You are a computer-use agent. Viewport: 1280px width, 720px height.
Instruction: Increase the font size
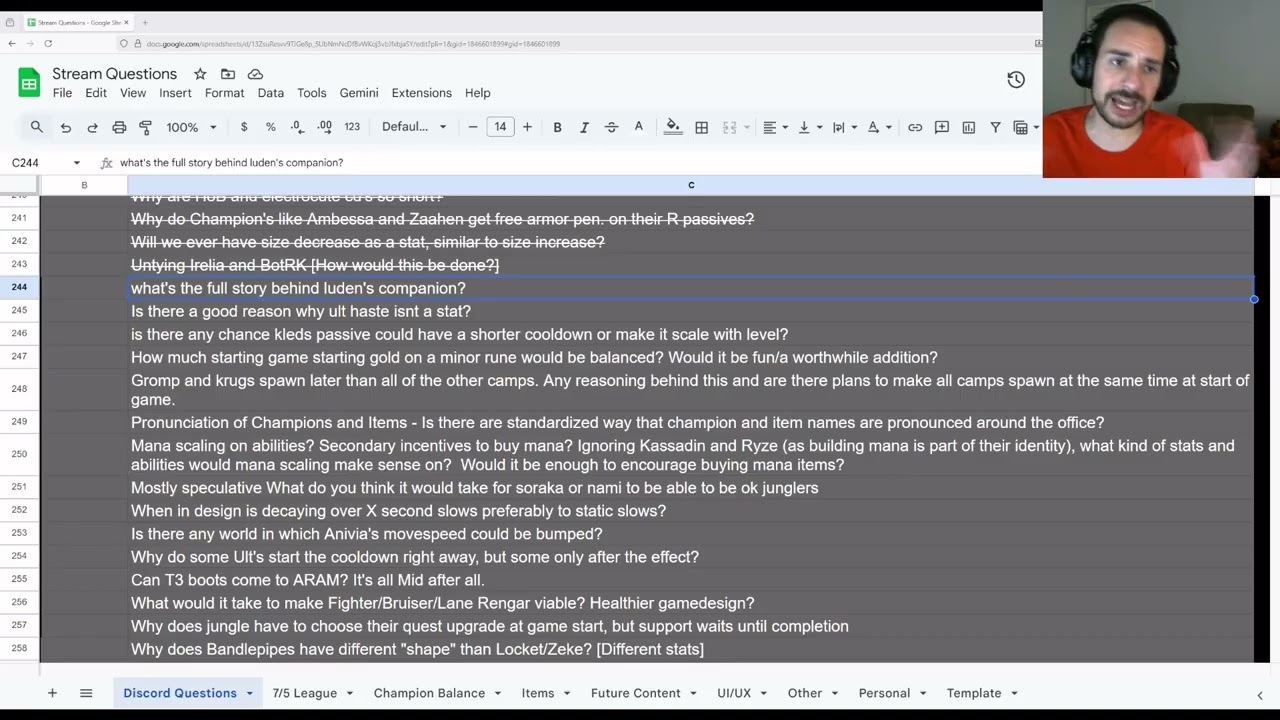pyautogui.click(x=527, y=127)
